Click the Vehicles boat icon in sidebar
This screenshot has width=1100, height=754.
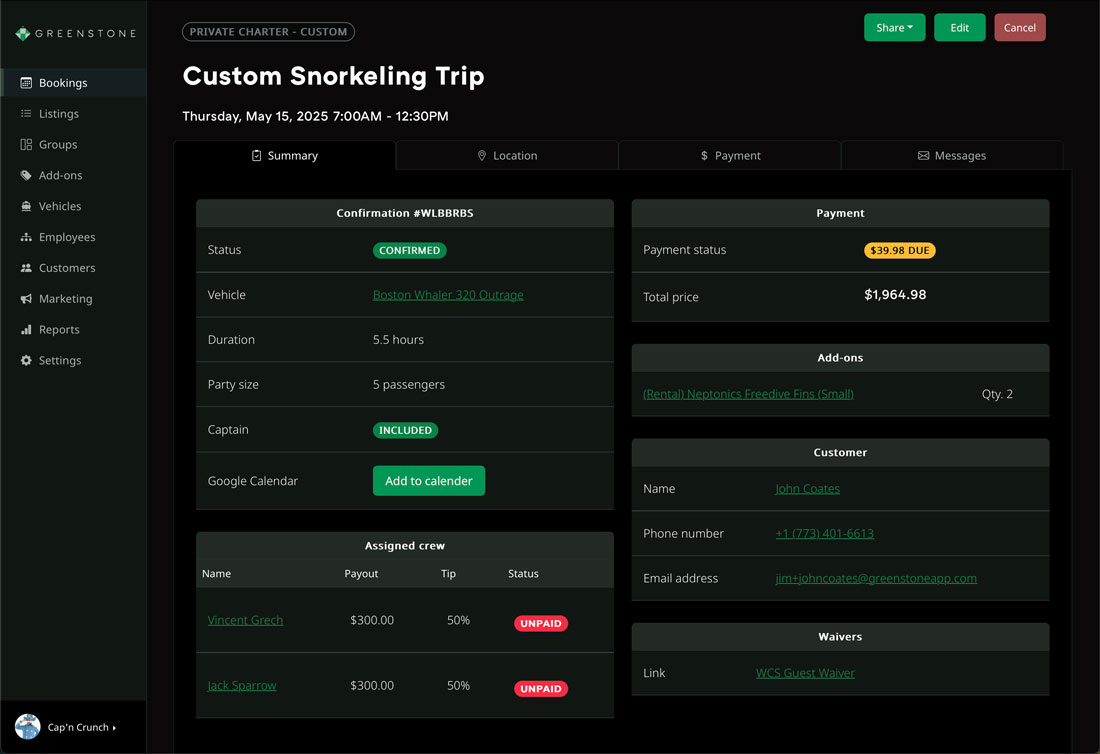pos(26,206)
